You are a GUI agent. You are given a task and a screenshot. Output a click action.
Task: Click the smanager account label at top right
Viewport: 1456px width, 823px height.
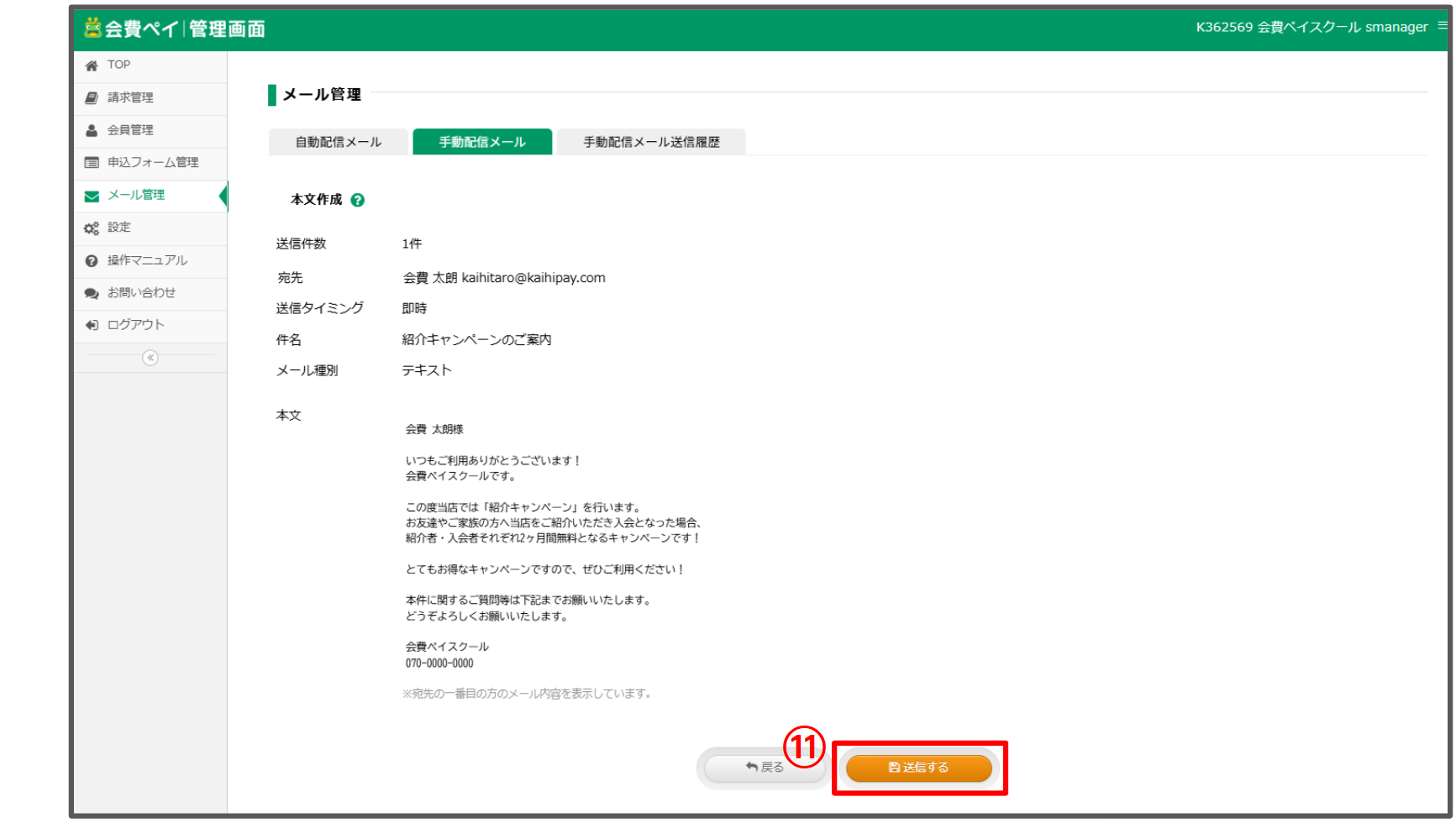(1395, 27)
